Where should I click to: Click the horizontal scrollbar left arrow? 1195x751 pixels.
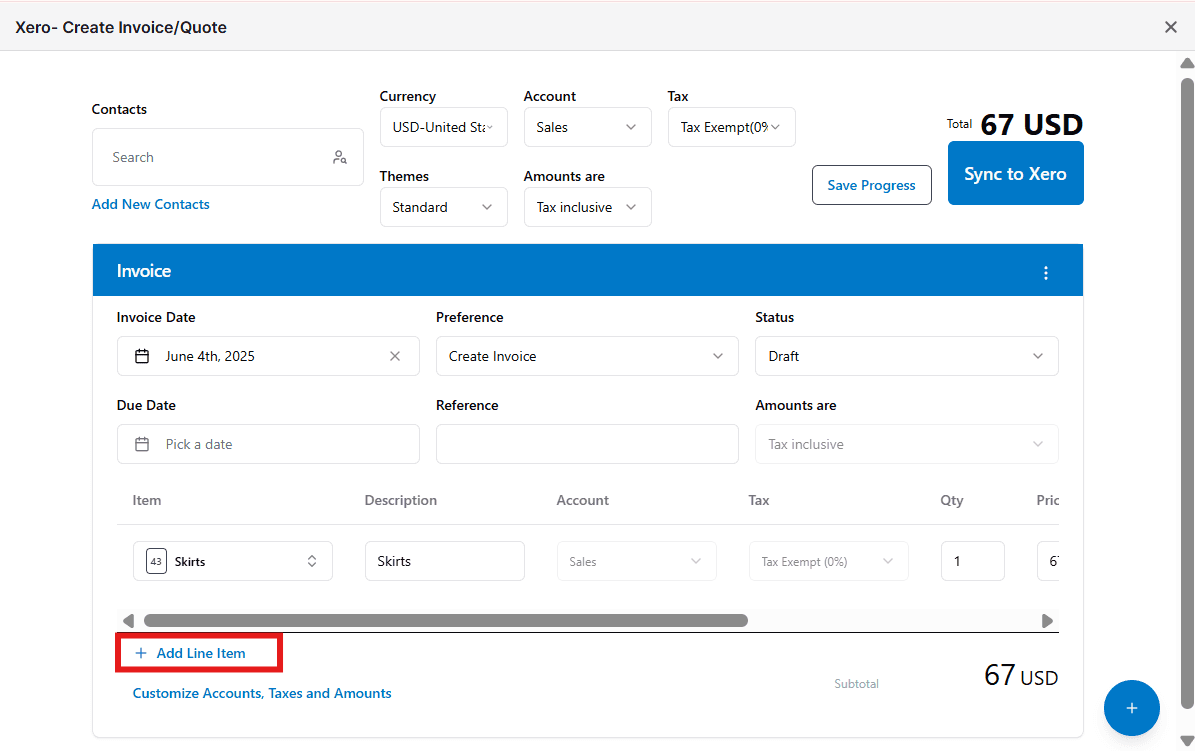coord(128,621)
